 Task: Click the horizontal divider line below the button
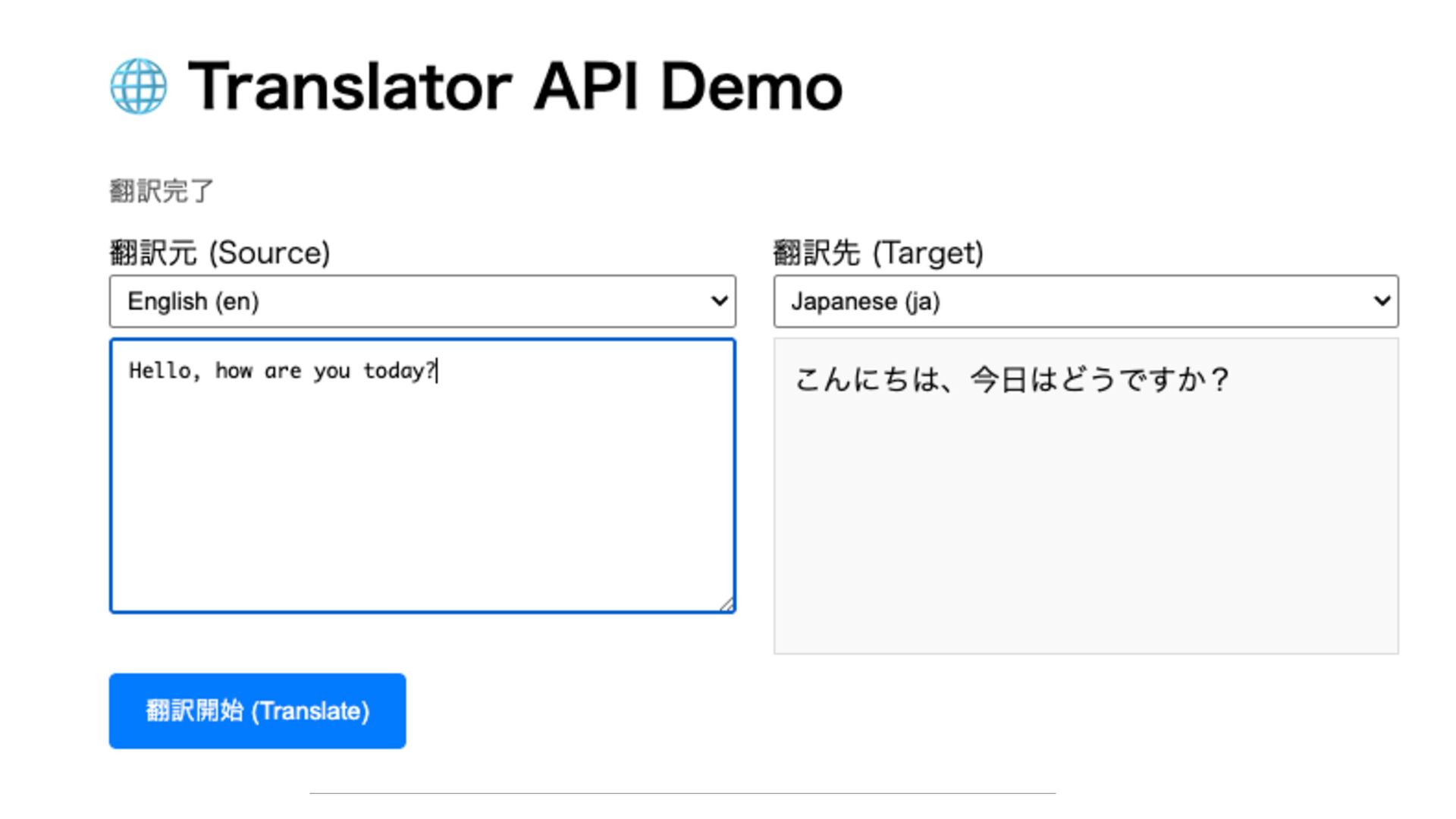point(682,793)
